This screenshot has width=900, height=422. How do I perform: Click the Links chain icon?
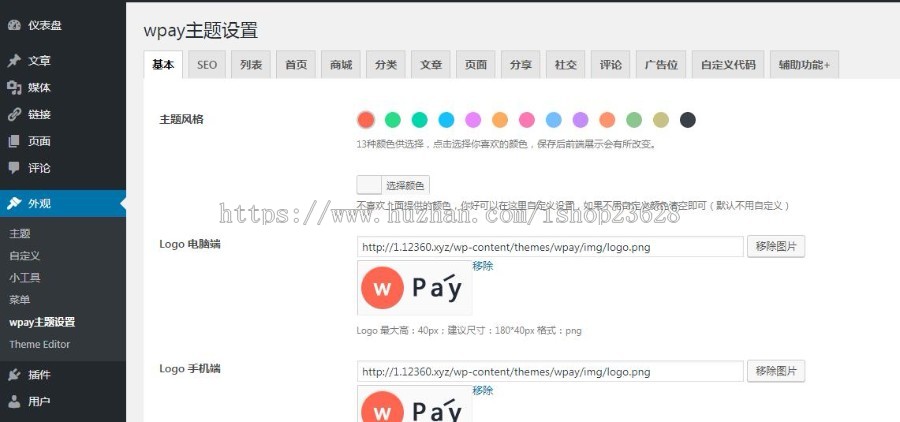[14, 115]
